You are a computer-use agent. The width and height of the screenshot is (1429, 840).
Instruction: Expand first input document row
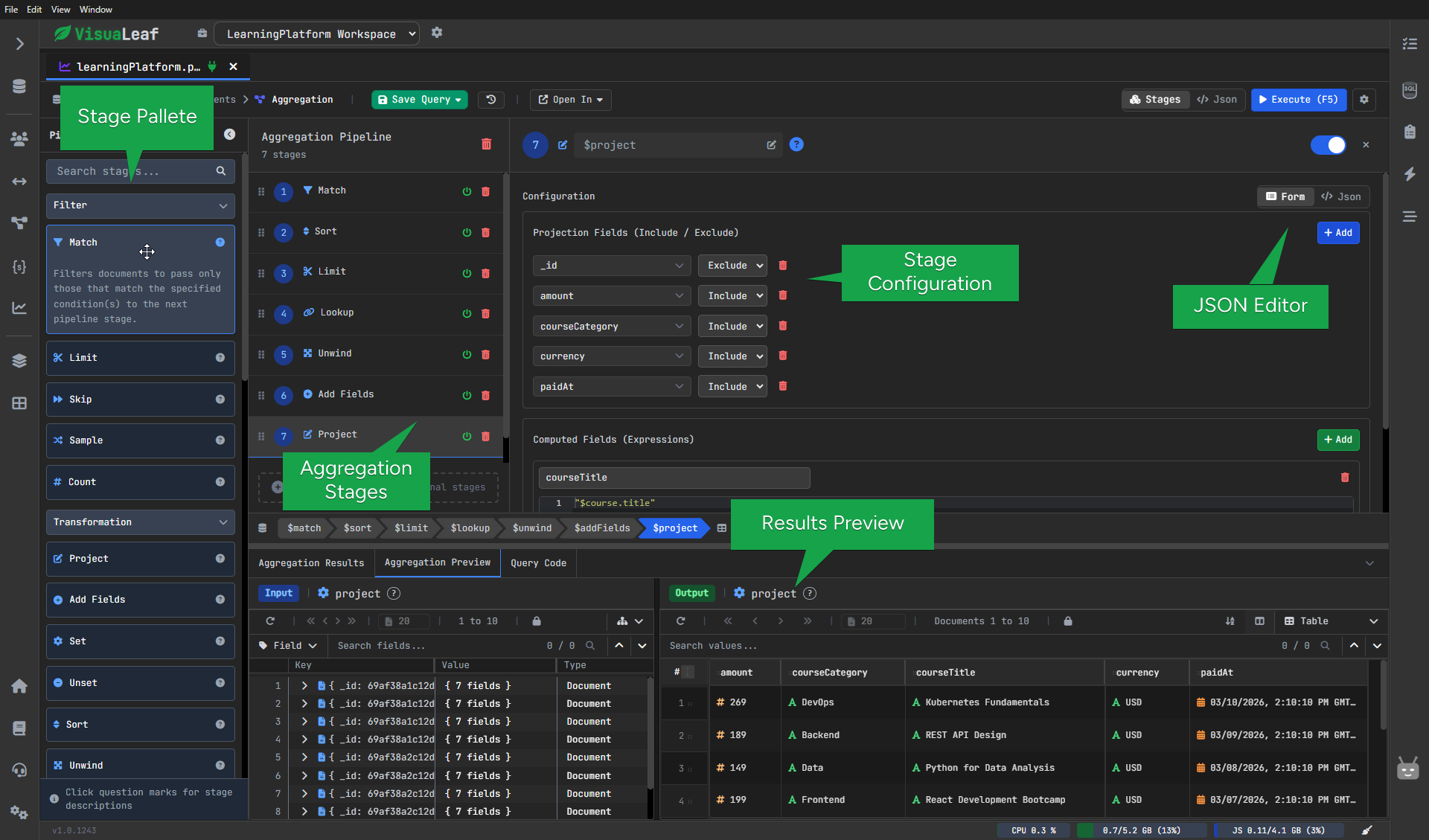coord(304,686)
